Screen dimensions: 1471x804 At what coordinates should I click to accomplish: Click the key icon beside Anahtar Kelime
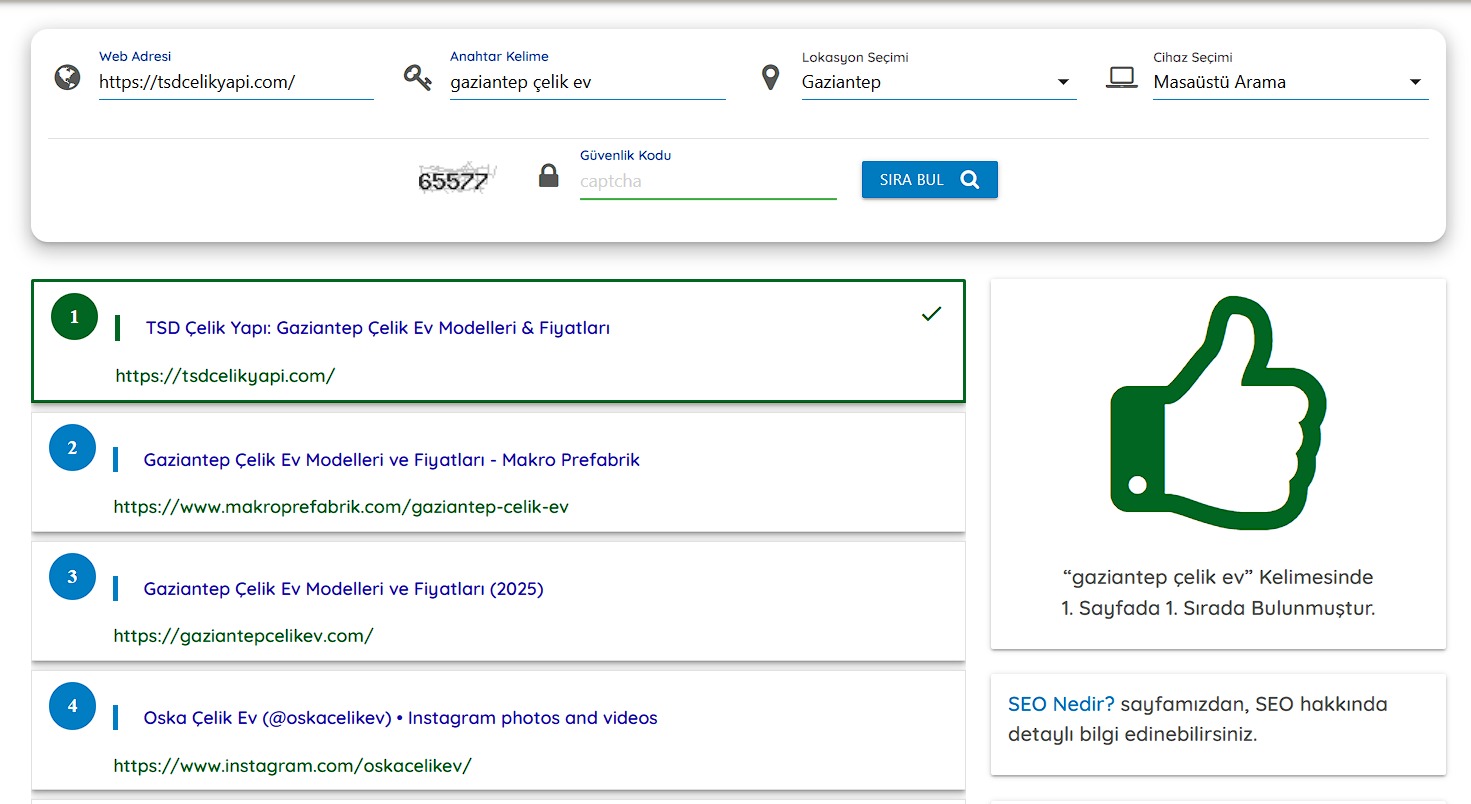(417, 77)
